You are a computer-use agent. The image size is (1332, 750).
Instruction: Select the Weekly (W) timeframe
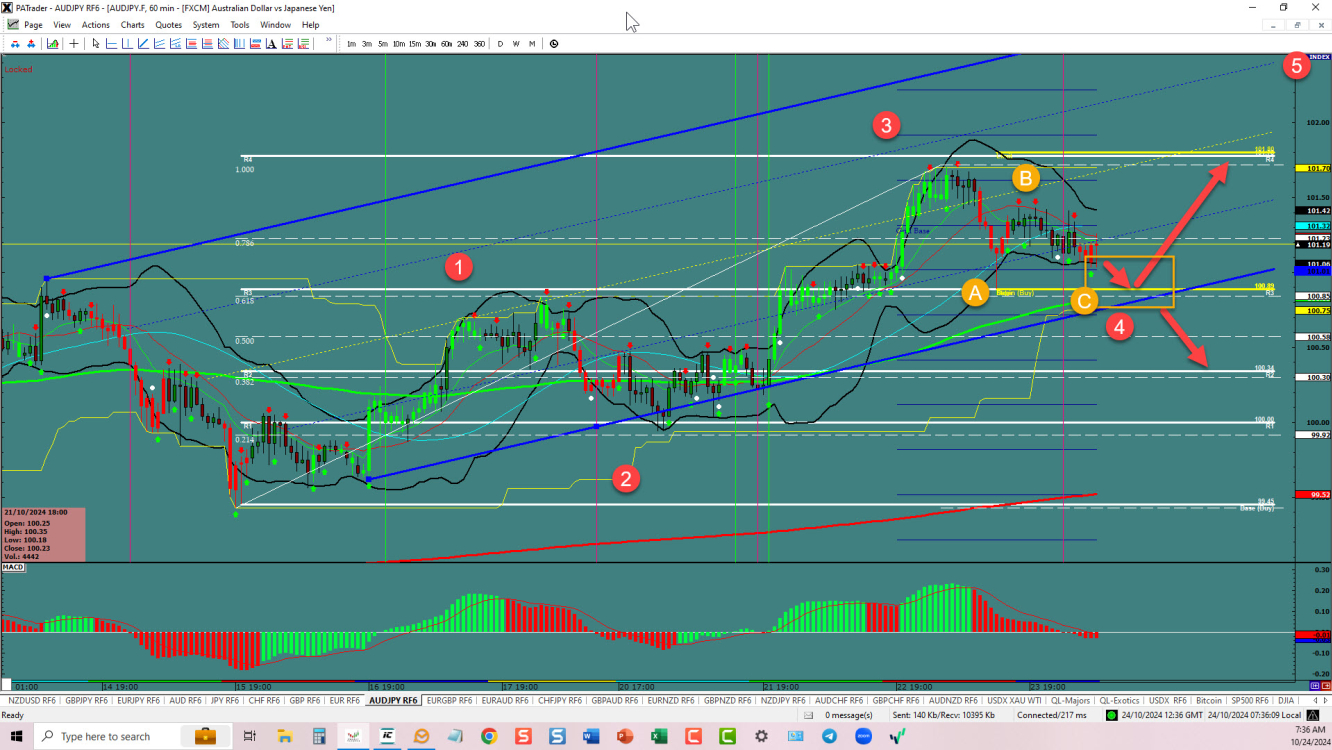tap(516, 44)
